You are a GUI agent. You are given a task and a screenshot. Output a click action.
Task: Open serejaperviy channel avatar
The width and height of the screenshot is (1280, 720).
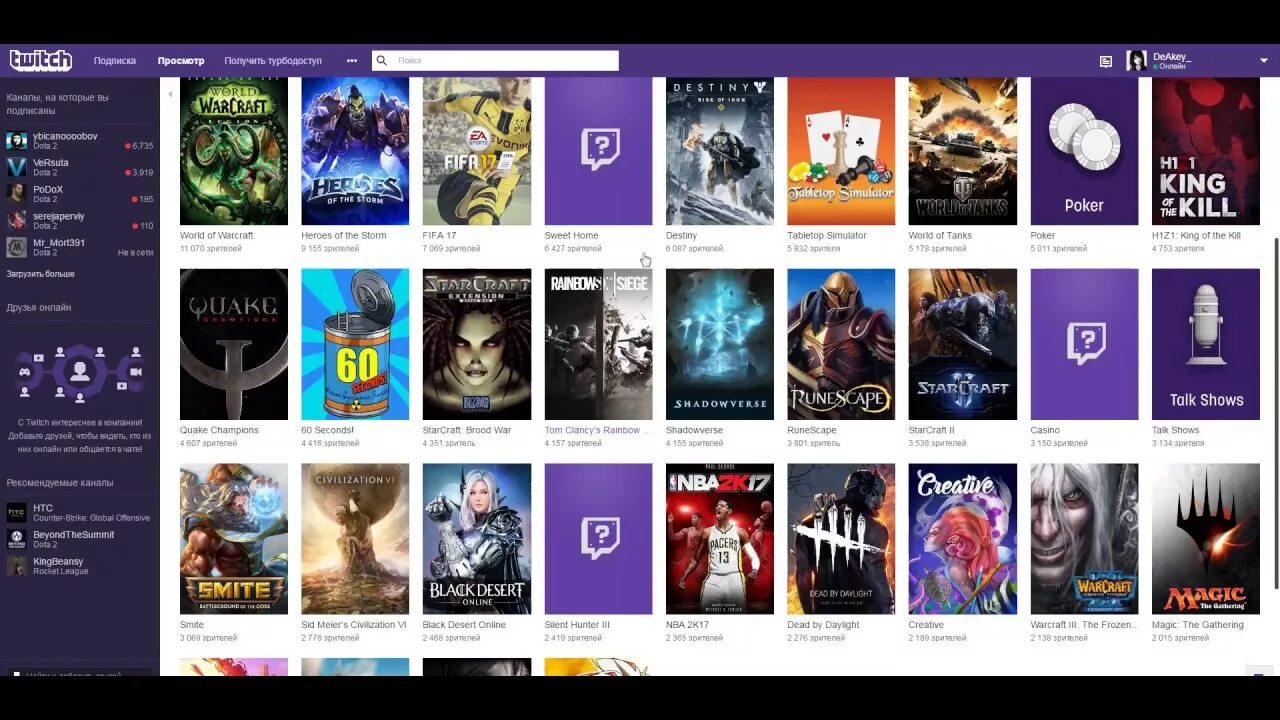[x=17, y=220]
